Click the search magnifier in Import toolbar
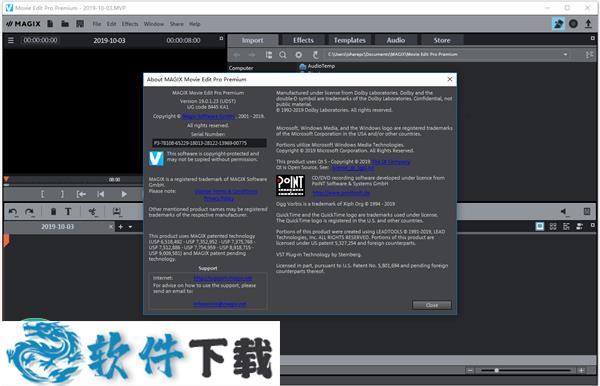The width and height of the screenshot is (600, 386). coord(283,55)
